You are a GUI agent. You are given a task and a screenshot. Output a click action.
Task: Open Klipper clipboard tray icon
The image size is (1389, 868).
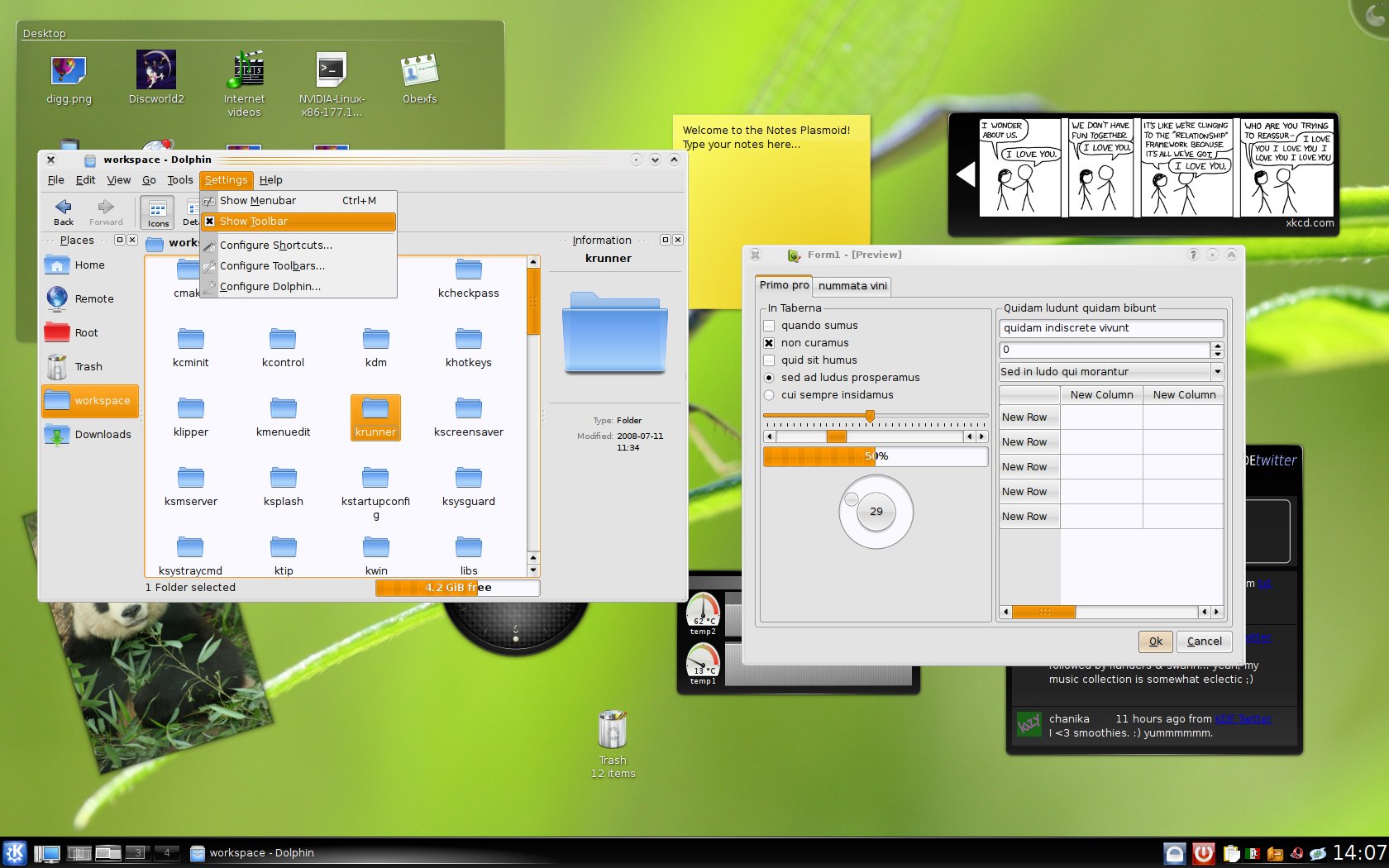(1232, 854)
